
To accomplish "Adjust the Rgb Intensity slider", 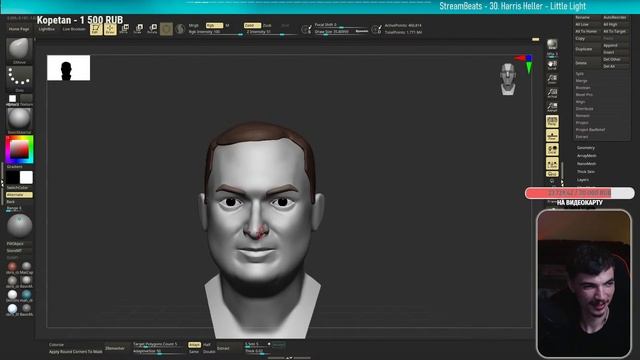I will click(215, 32).
